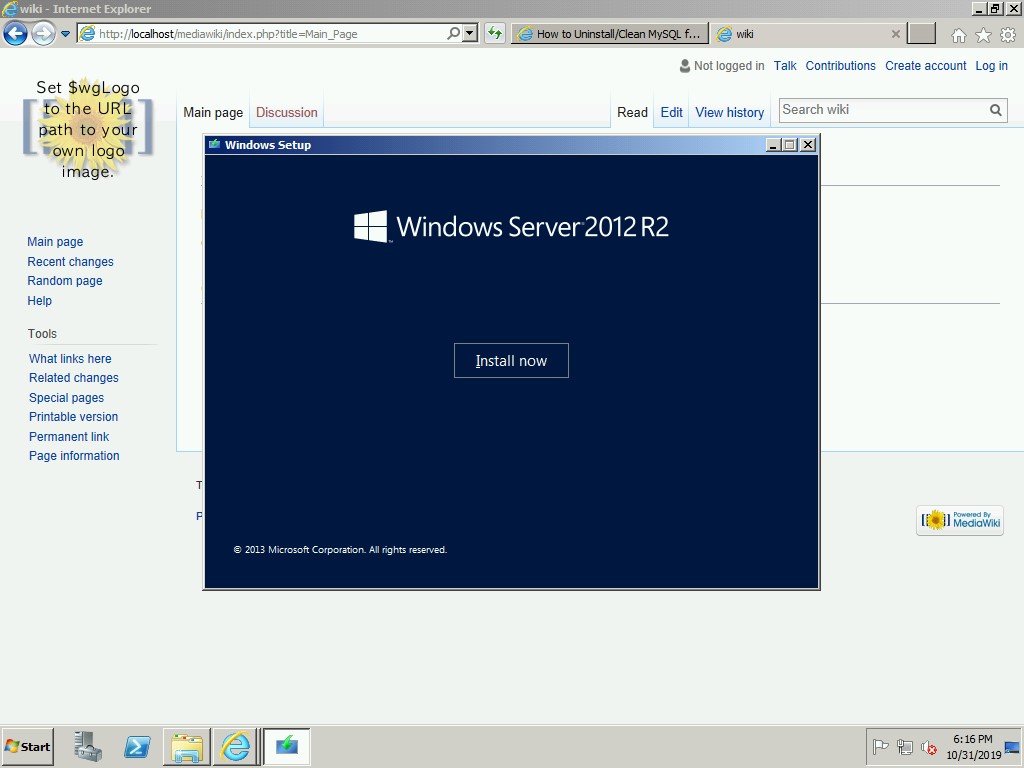Open Recent changes link
The height and width of the screenshot is (768, 1024).
(x=71, y=262)
